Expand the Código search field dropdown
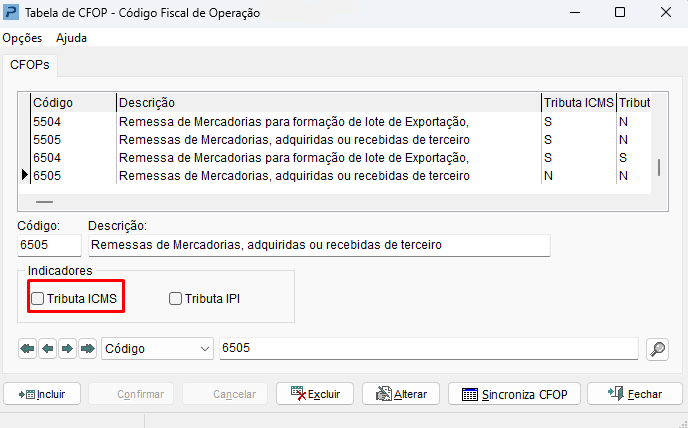Screen dimensions: 688x428 205,349
